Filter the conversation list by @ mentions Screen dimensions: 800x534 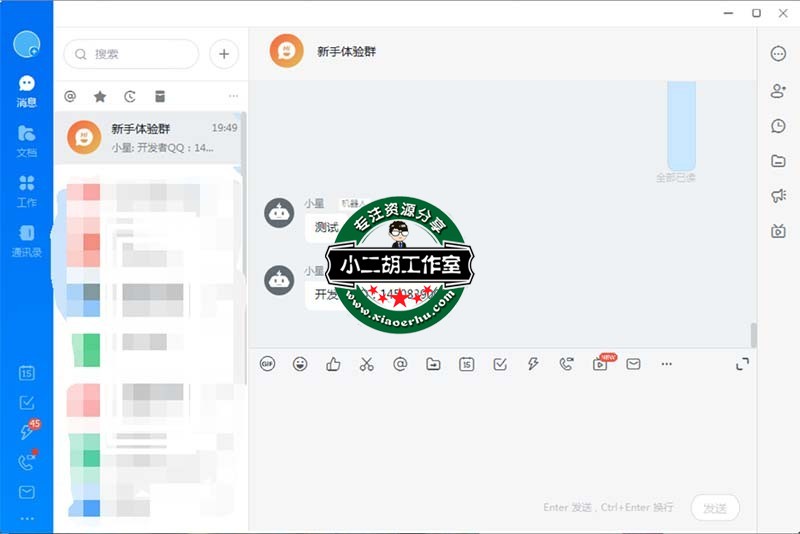[x=70, y=96]
